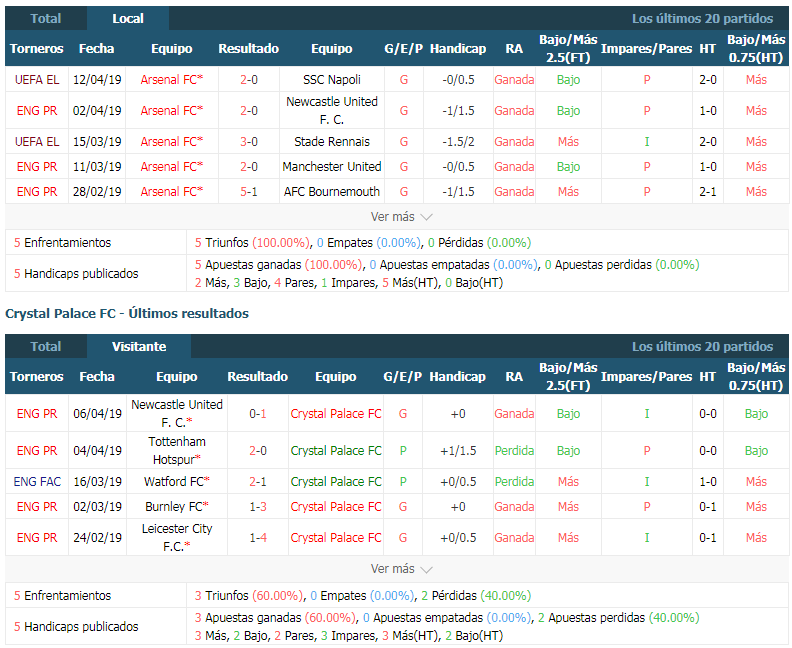Open Manchester United team link
This screenshot has height=648, width=792.
[332, 167]
